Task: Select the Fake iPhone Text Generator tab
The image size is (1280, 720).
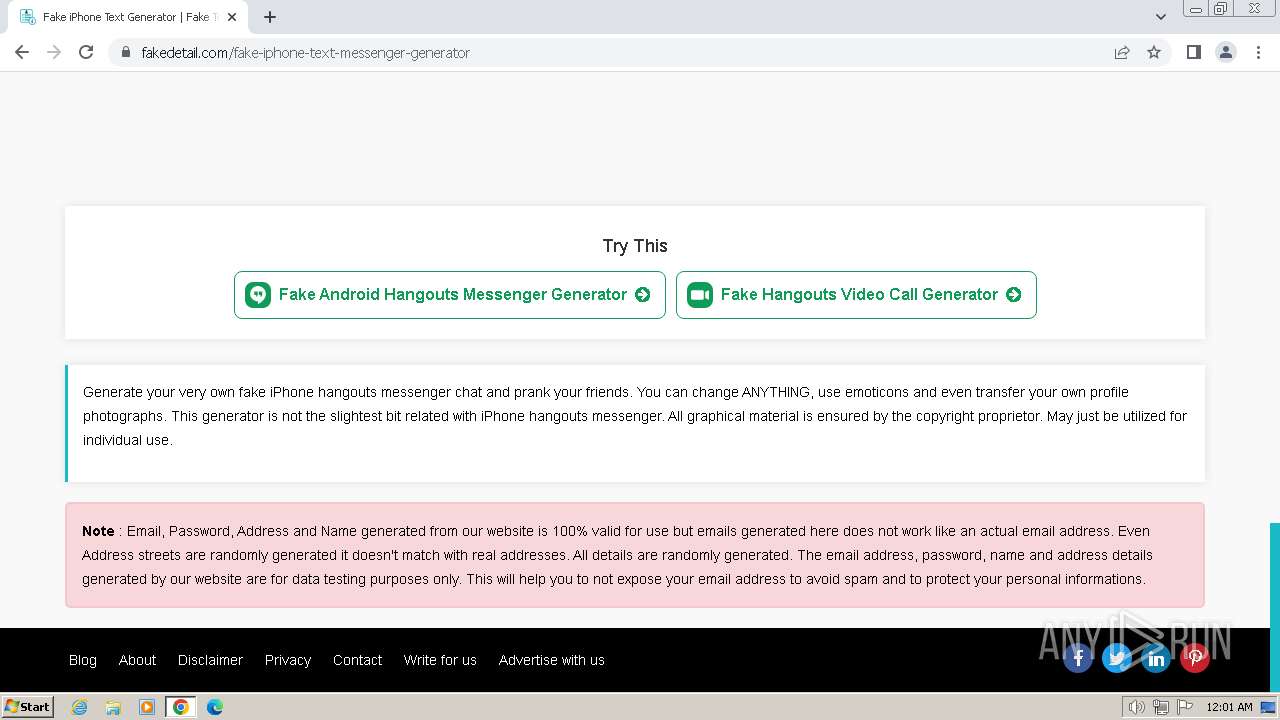Action: coord(127,17)
